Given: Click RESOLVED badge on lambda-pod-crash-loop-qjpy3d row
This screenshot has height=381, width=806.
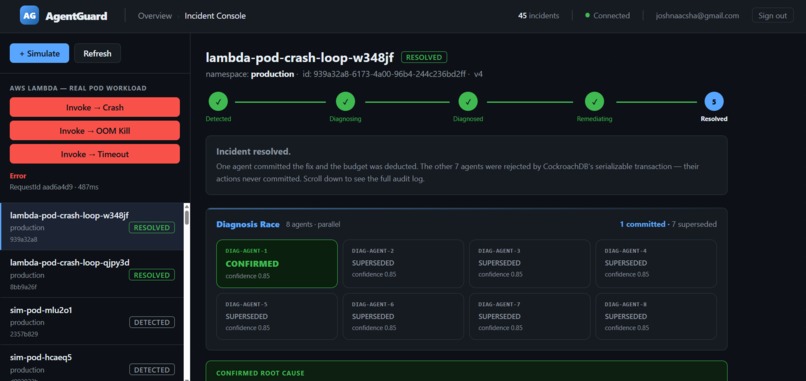Looking at the screenshot, I should 152,275.
